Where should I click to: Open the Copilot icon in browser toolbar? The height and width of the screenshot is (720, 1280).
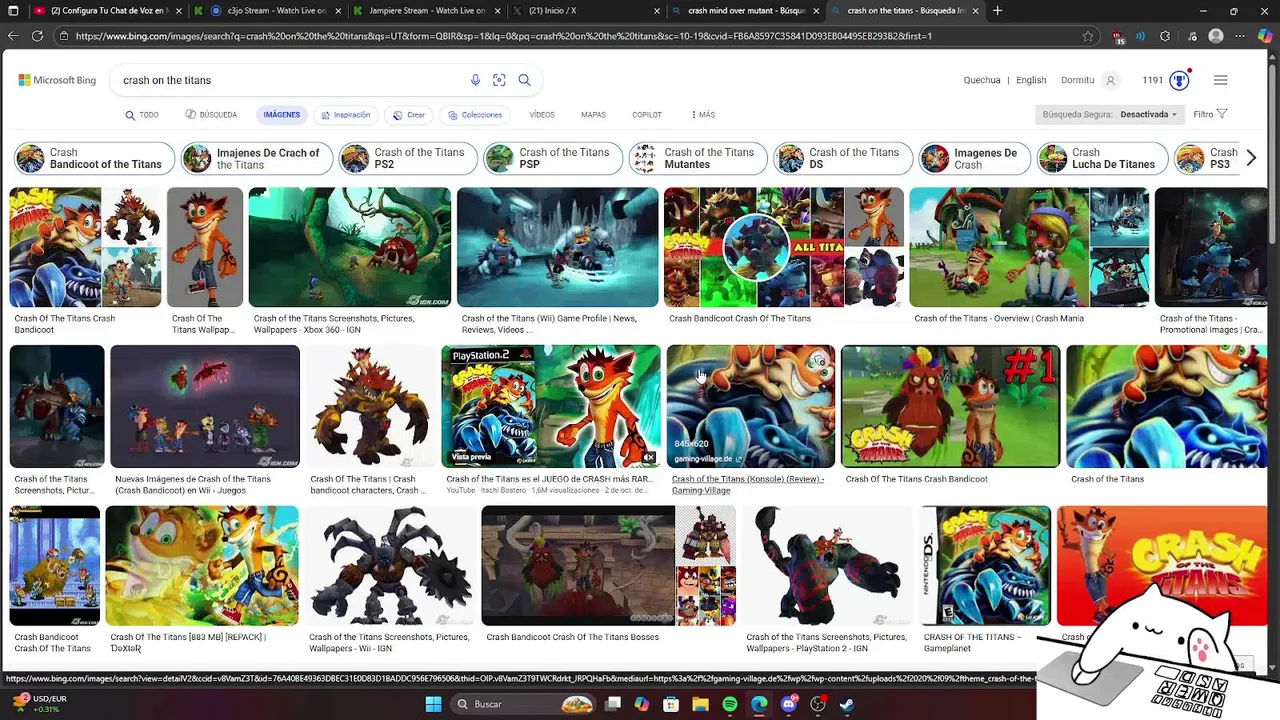coord(1265,36)
